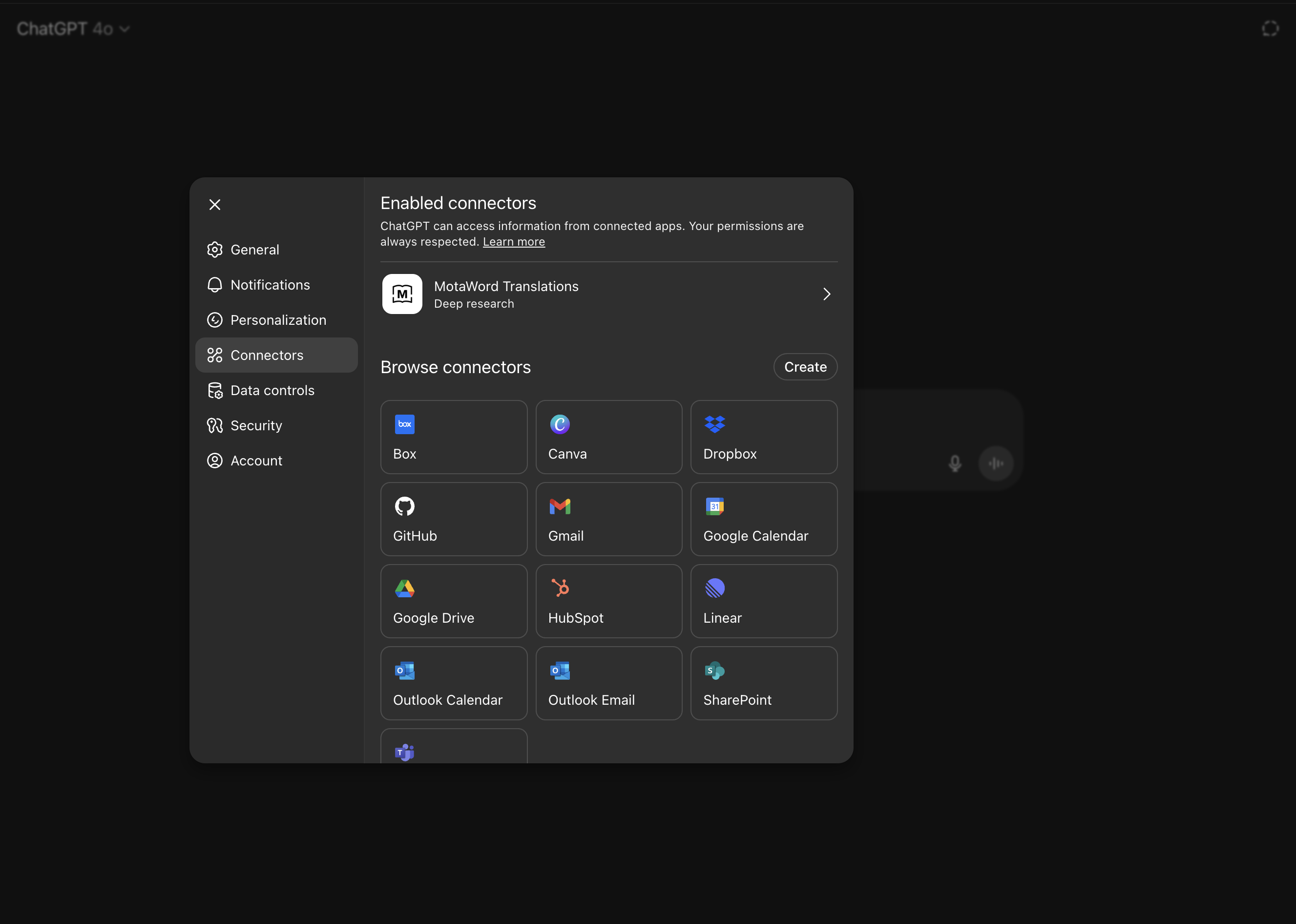Click the temporary chat icon at top right

click(1270, 28)
